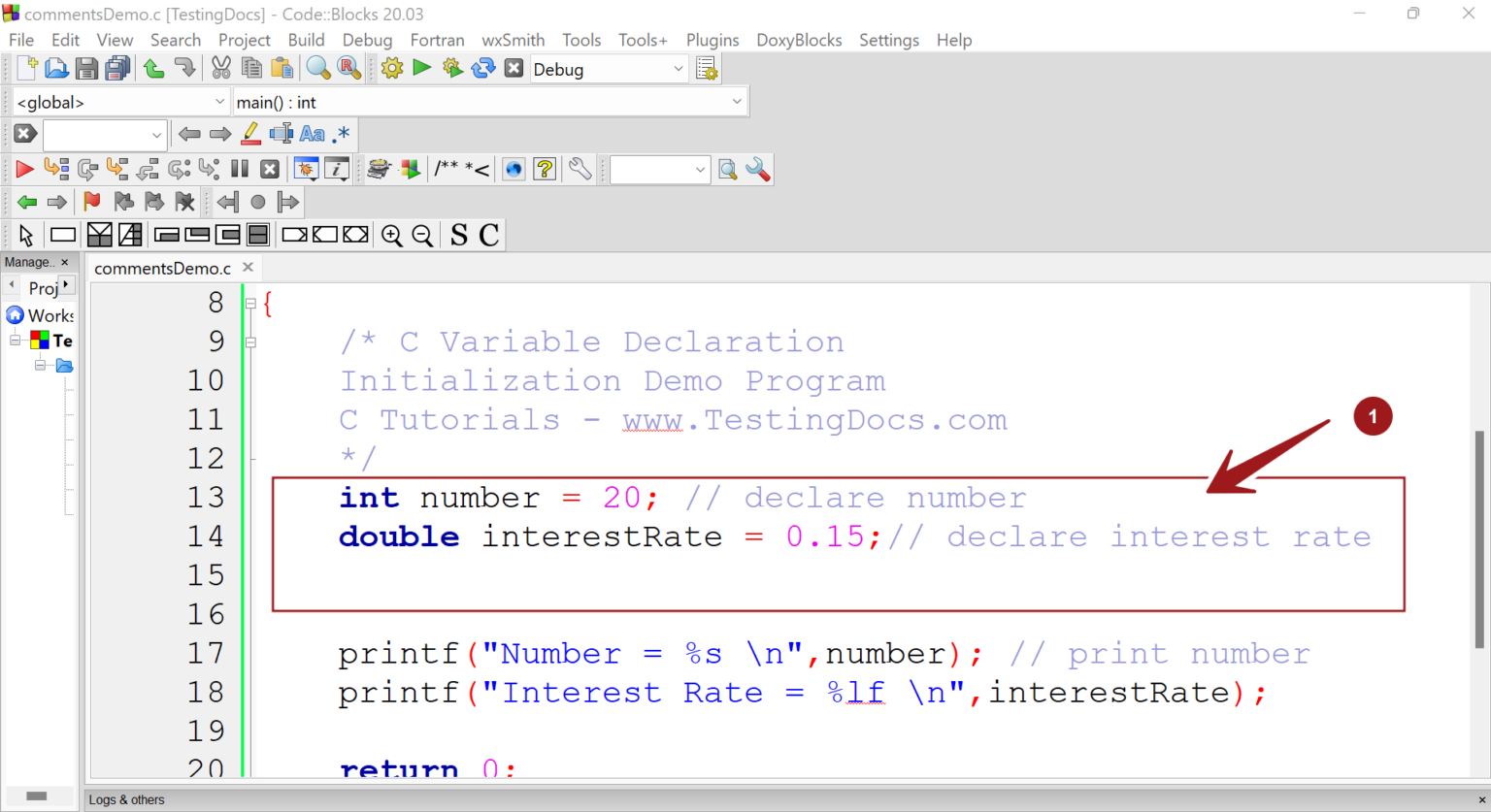This screenshot has height=812, width=1491.
Task: Click the Save file icon
Action: 86,68
